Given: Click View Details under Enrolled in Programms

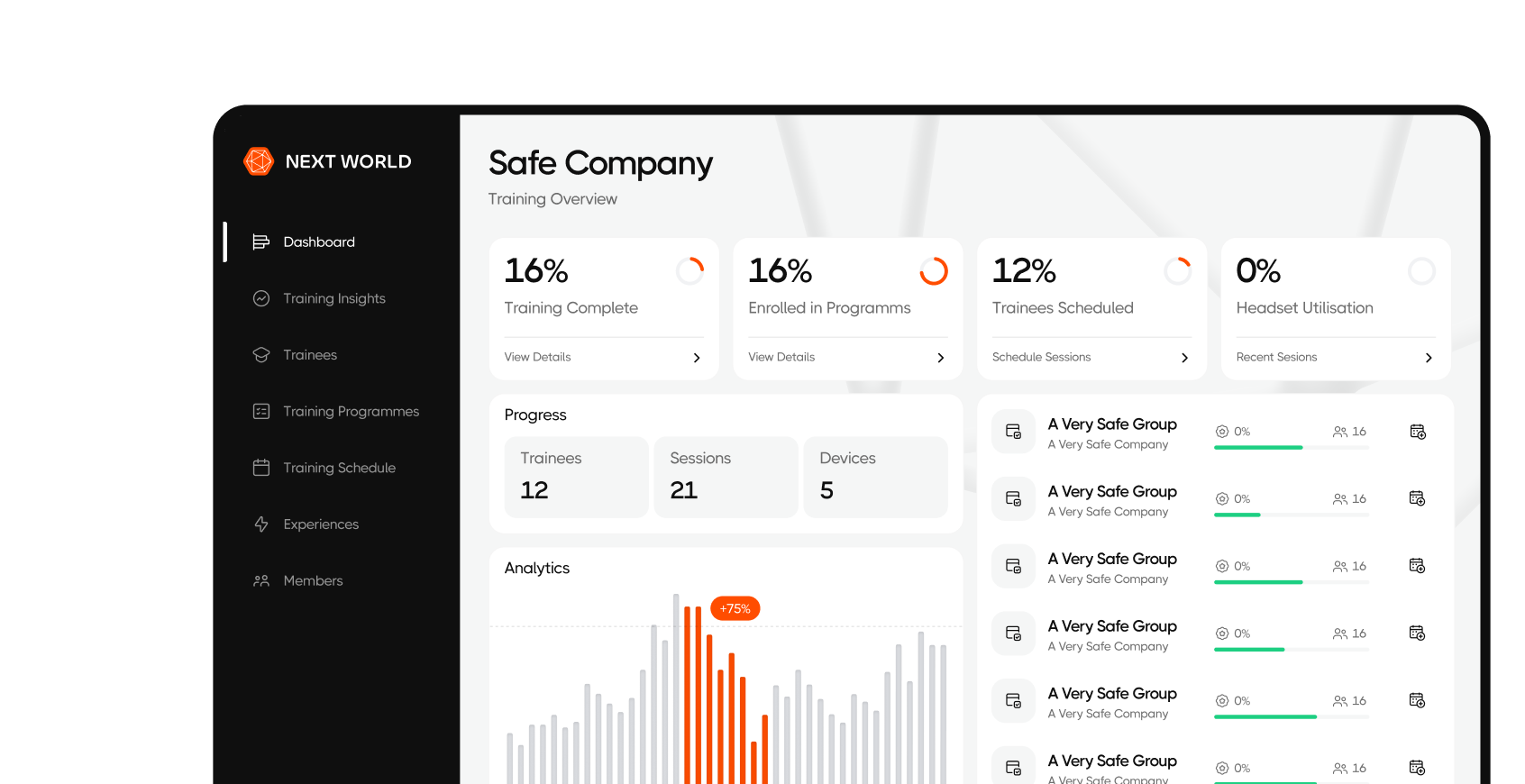Looking at the screenshot, I should coord(781,357).
